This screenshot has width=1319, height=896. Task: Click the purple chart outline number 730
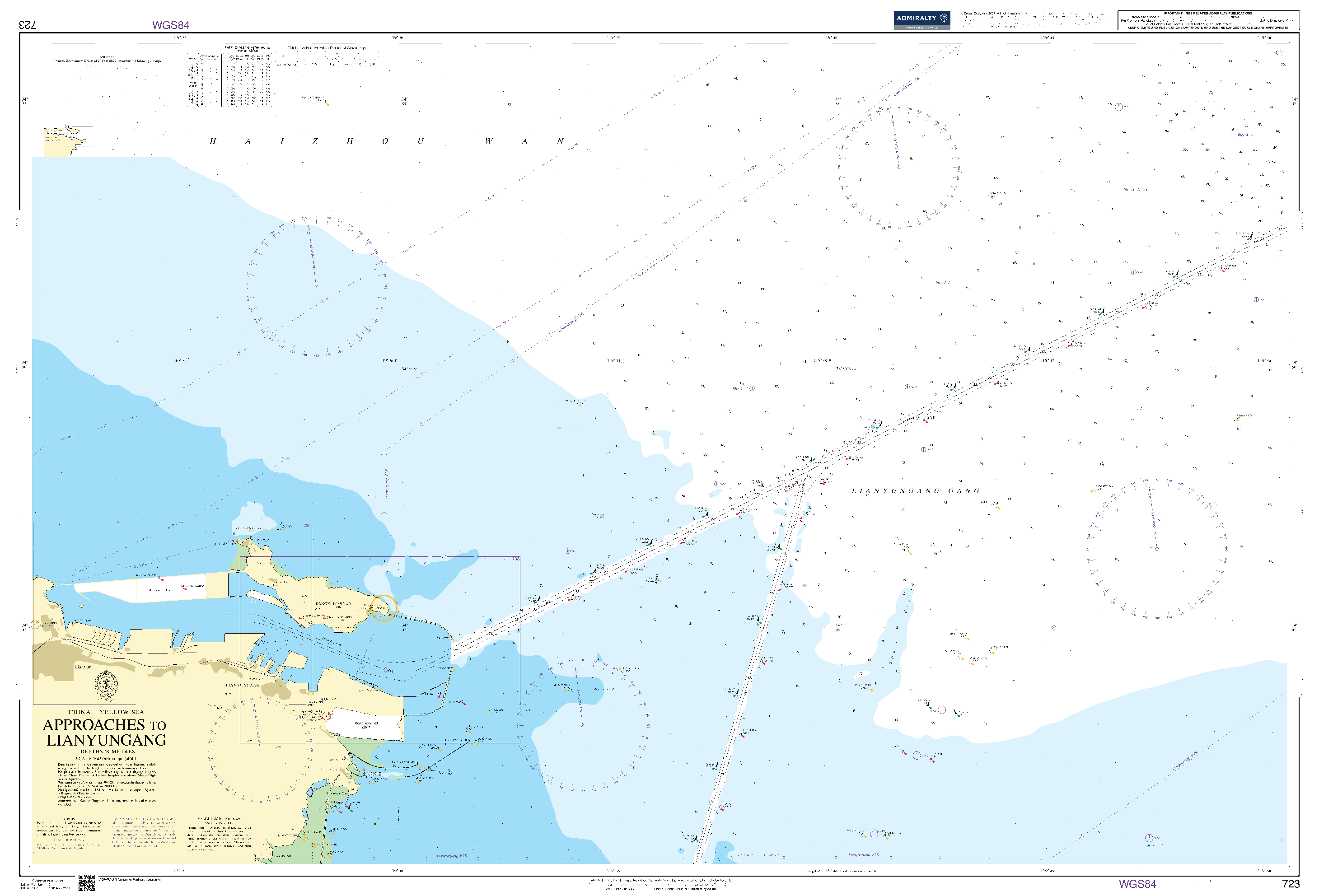pyautogui.click(x=307, y=526)
